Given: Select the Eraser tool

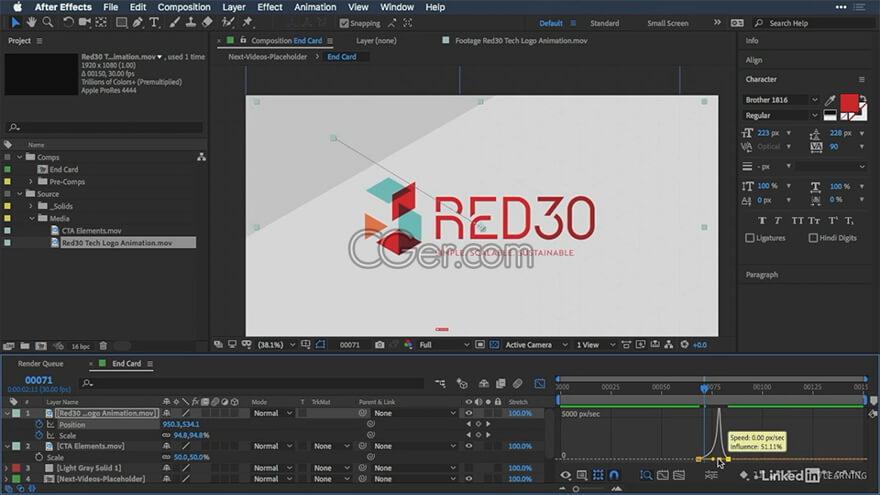Looking at the screenshot, I should click(x=207, y=22).
